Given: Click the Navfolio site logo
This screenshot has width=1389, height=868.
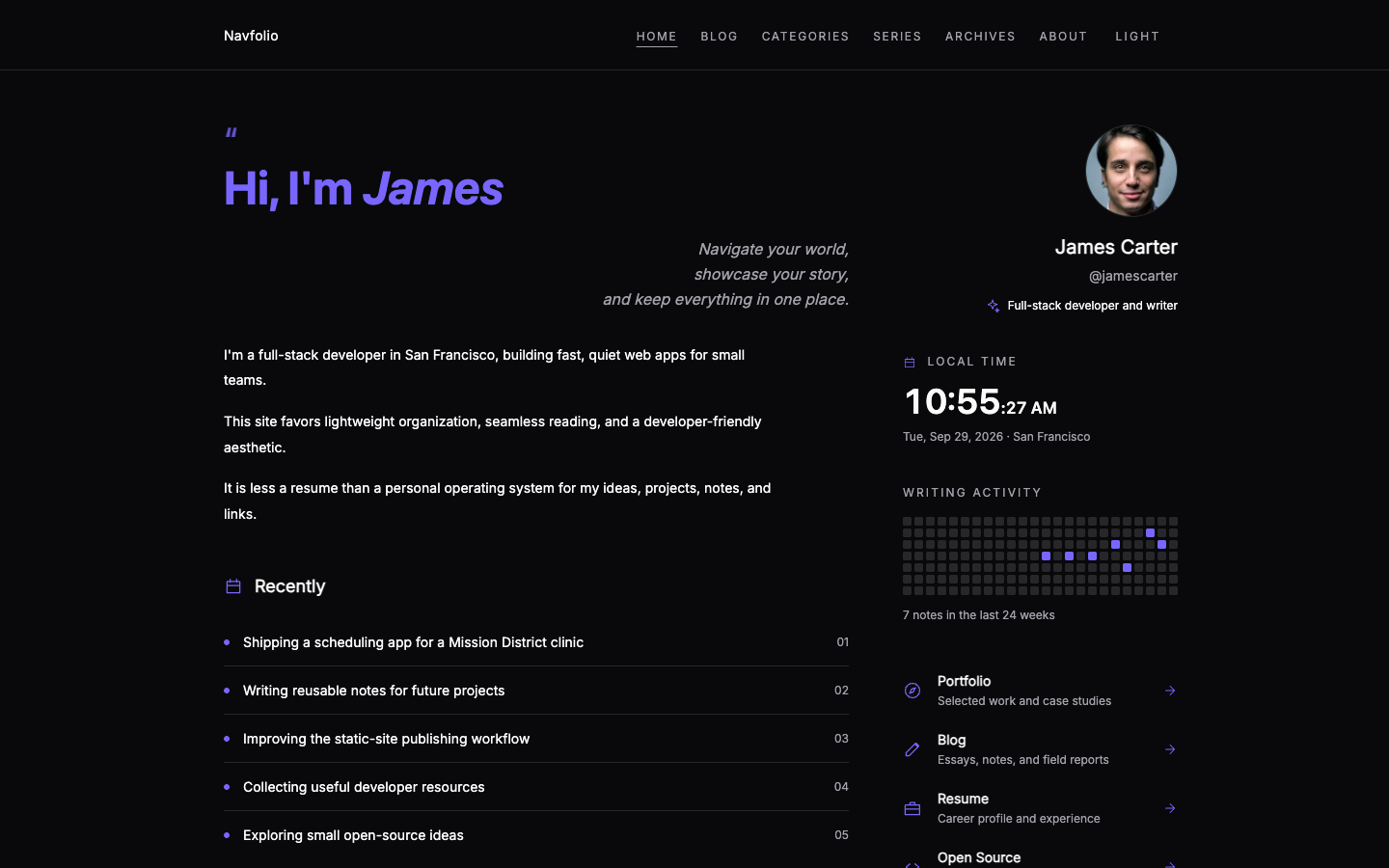Looking at the screenshot, I should (x=251, y=36).
